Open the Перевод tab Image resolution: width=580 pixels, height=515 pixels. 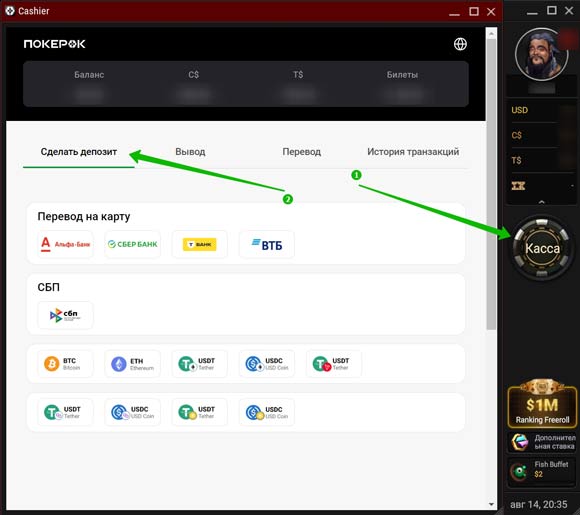pos(301,152)
